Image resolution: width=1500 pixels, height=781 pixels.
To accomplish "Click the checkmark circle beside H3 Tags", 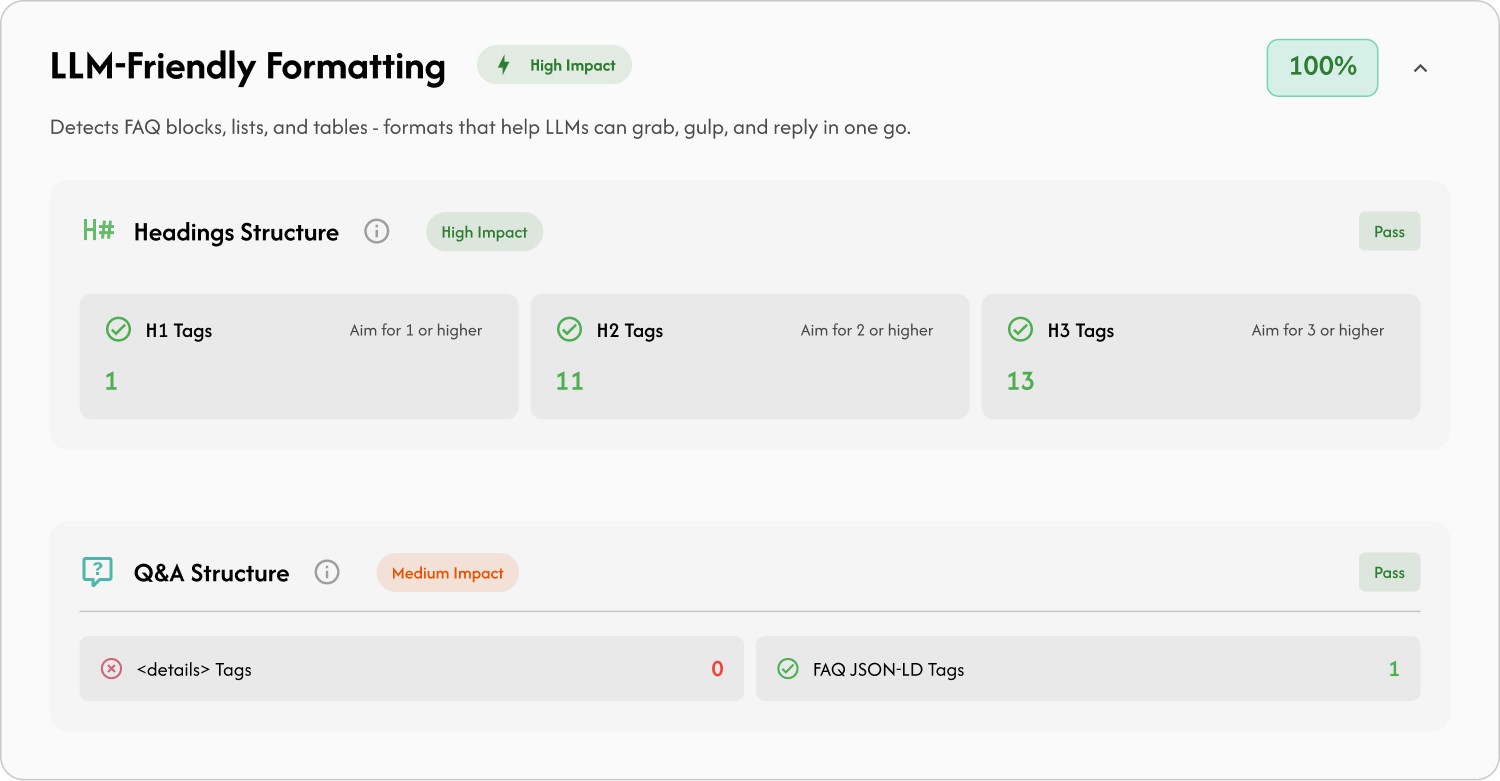I will pyautogui.click(x=1020, y=329).
